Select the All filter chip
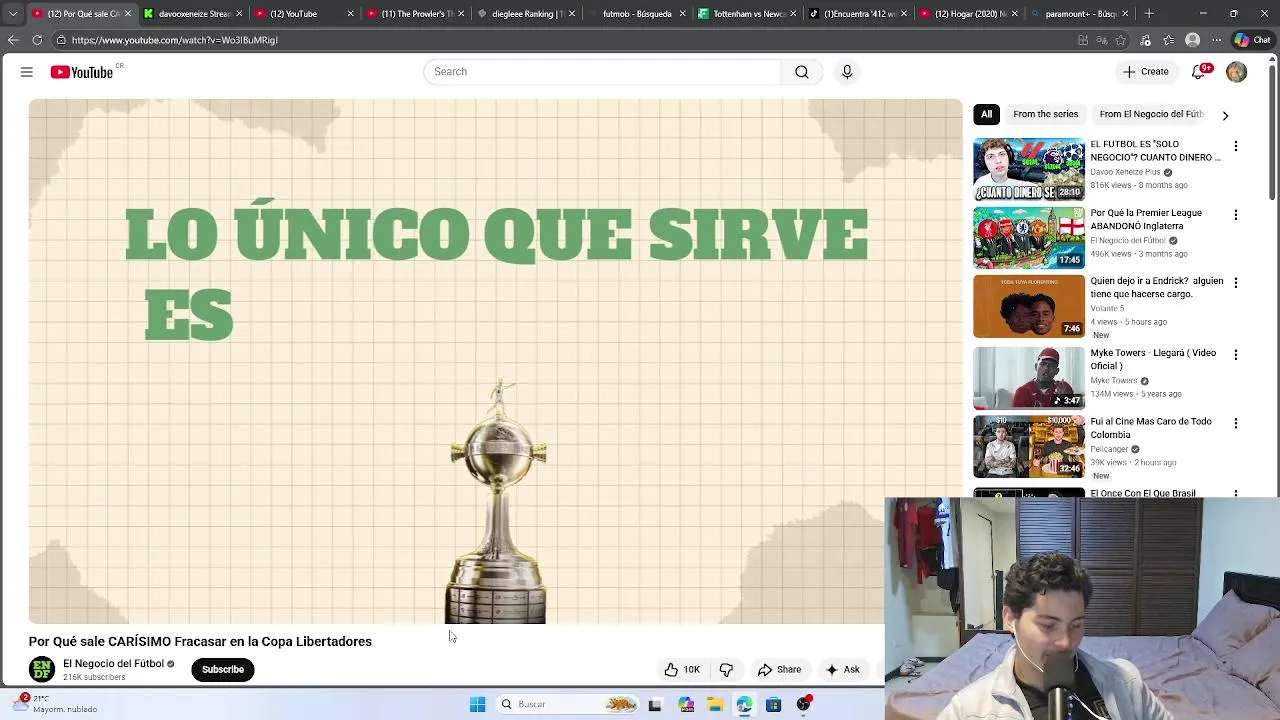 pos(986,114)
